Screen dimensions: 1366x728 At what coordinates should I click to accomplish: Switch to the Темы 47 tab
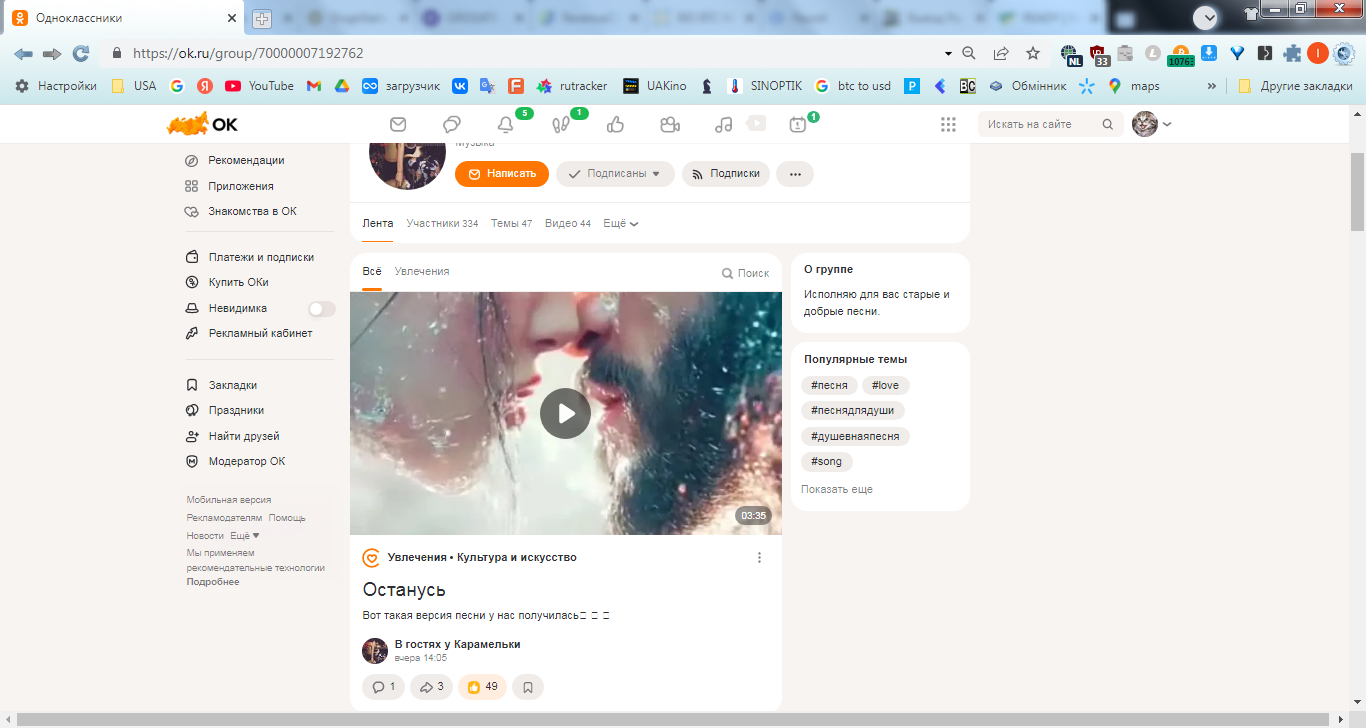pos(511,223)
